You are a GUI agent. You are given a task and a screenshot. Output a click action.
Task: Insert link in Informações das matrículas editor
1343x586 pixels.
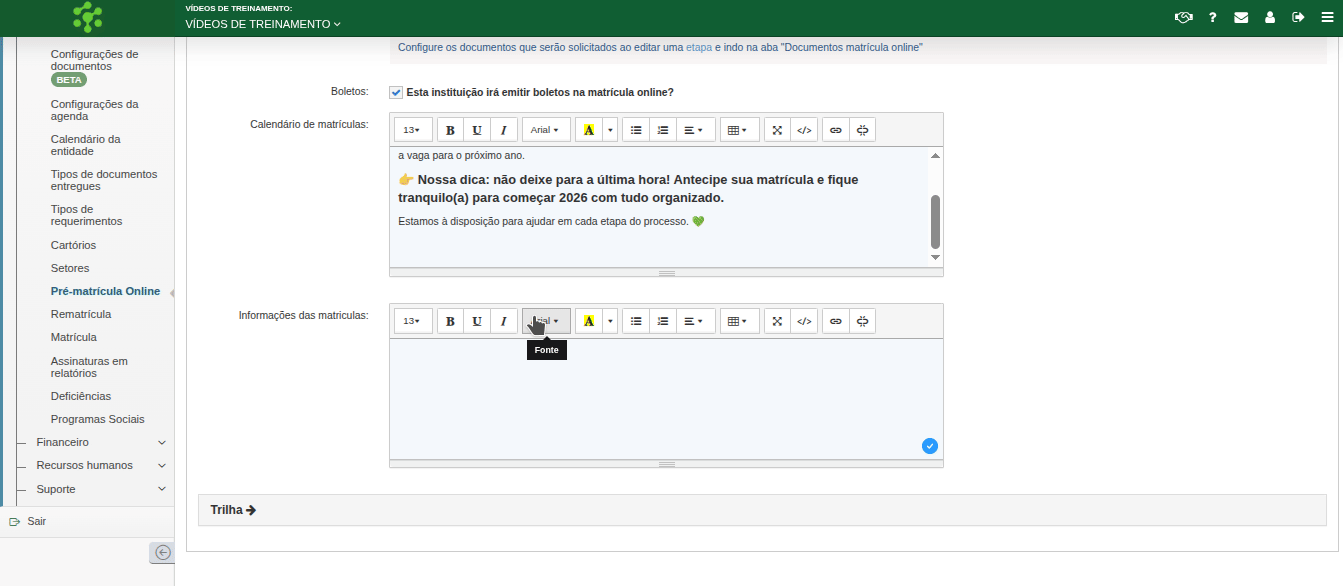[x=836, y=321]
